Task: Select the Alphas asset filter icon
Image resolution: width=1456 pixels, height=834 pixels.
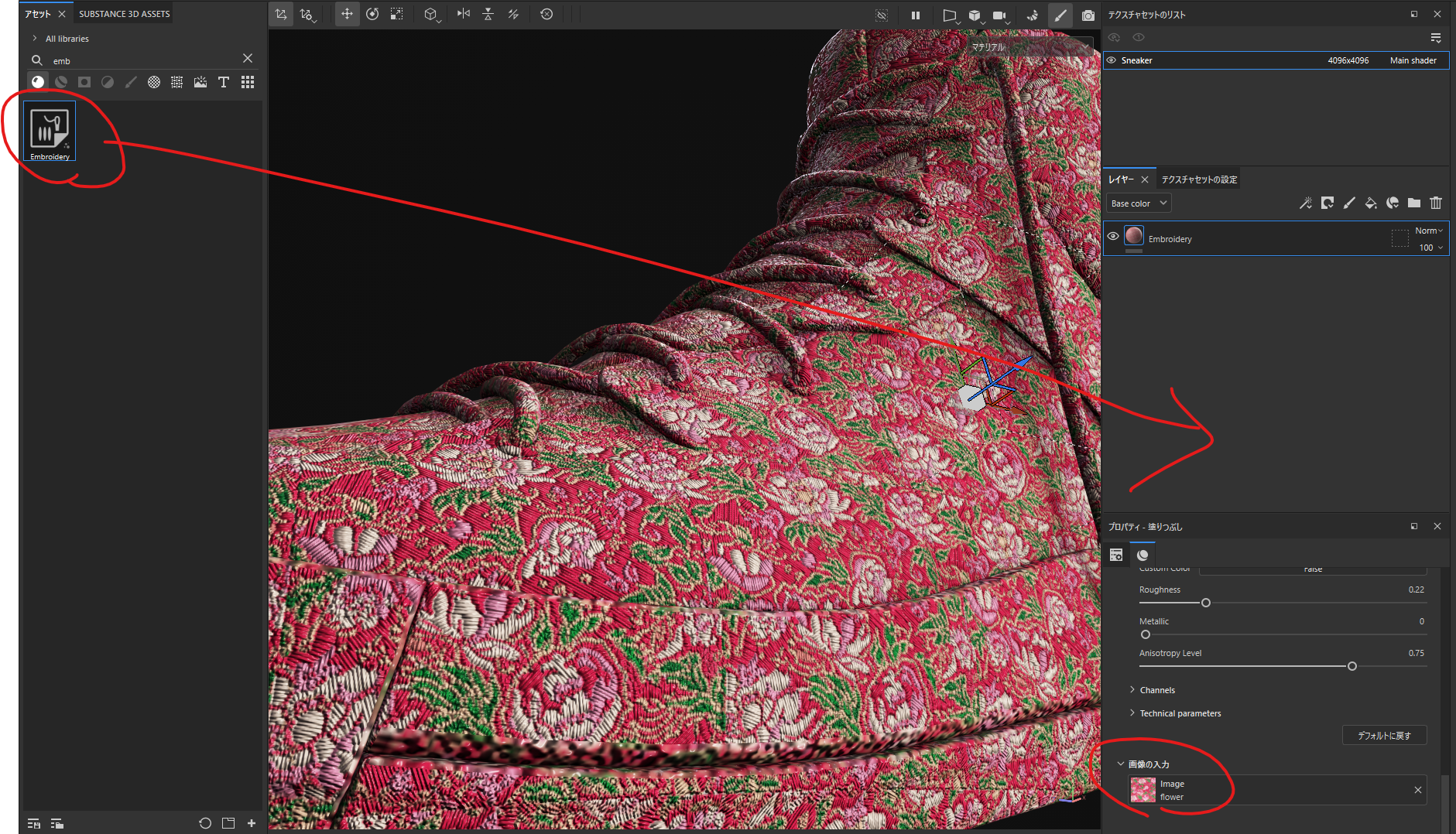Action: 154,82
